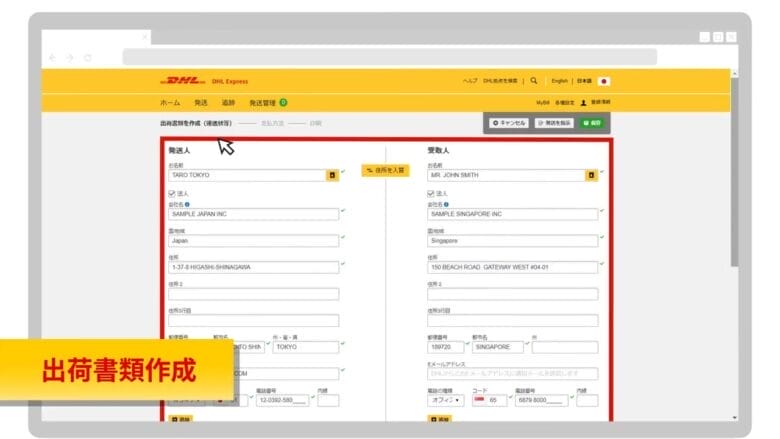Toggle the sender 法人 checkbox

point(172,193)
